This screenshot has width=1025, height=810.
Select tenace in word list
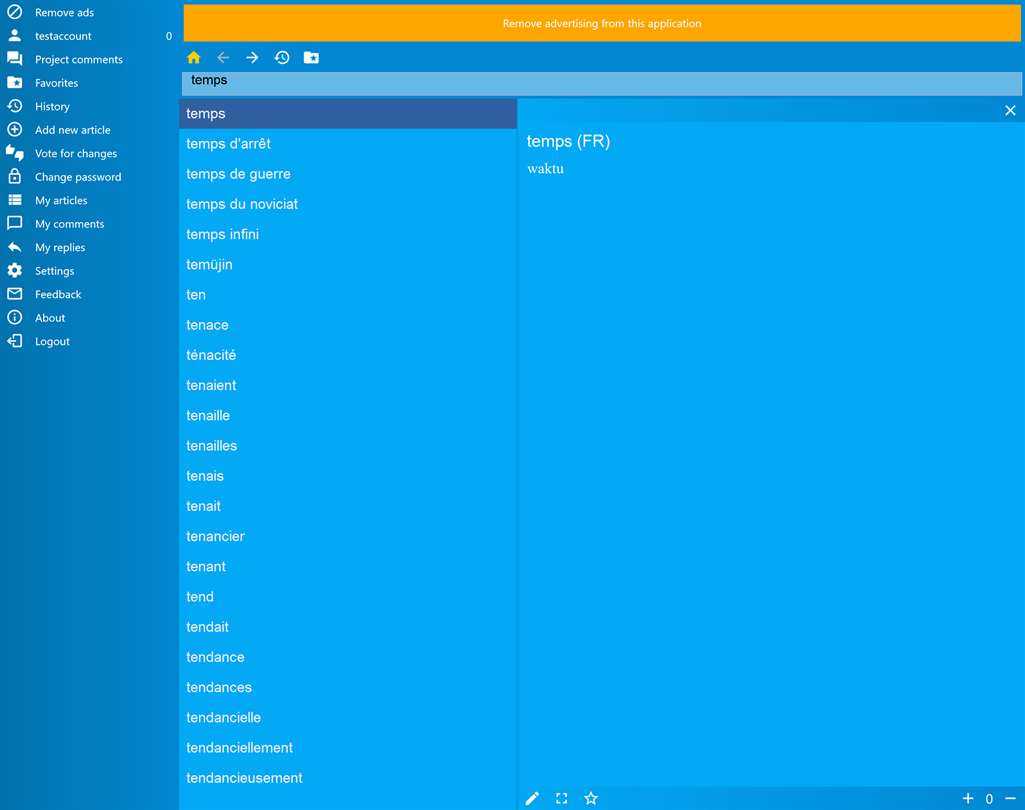click(x=348, y=325)
